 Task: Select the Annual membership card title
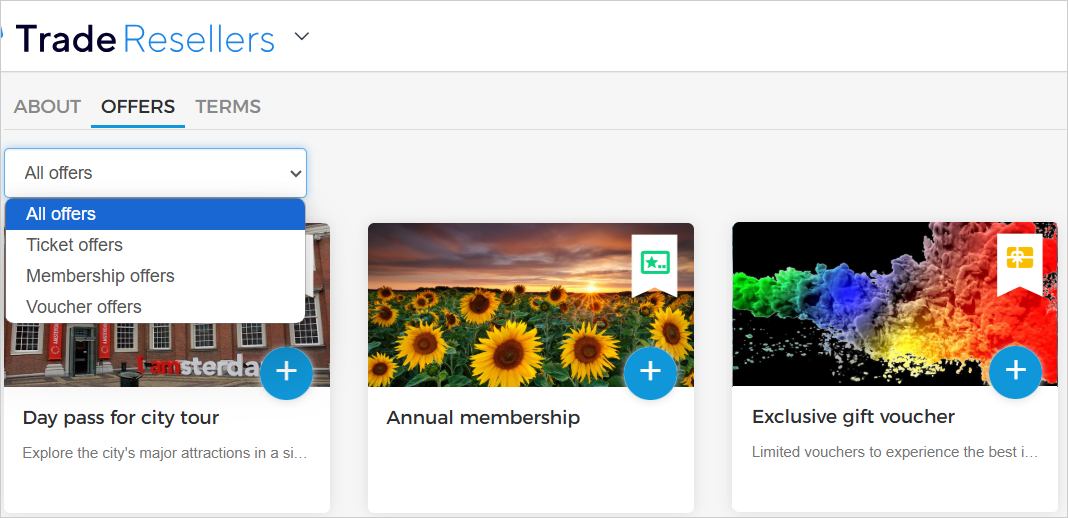click(483, 418)
